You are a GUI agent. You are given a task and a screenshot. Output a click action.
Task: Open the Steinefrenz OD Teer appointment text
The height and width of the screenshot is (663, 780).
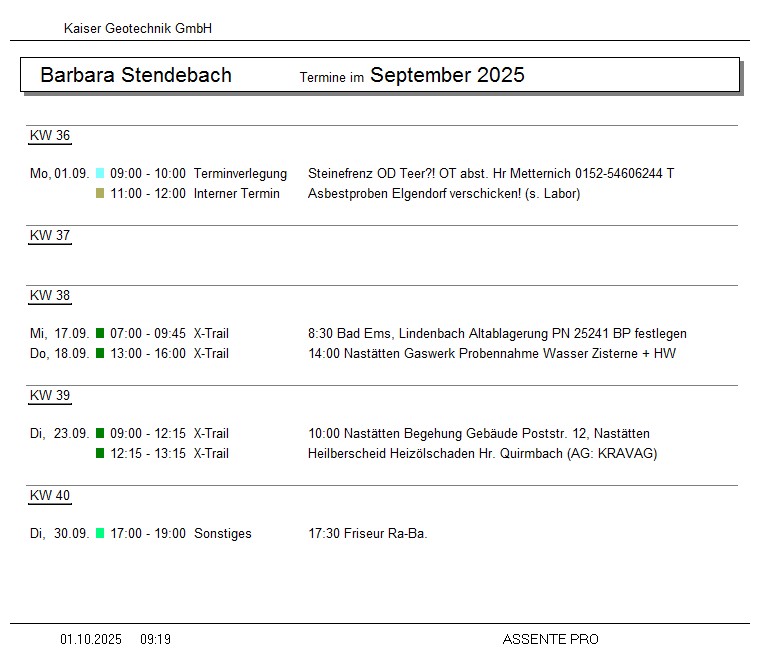[491, 174]
